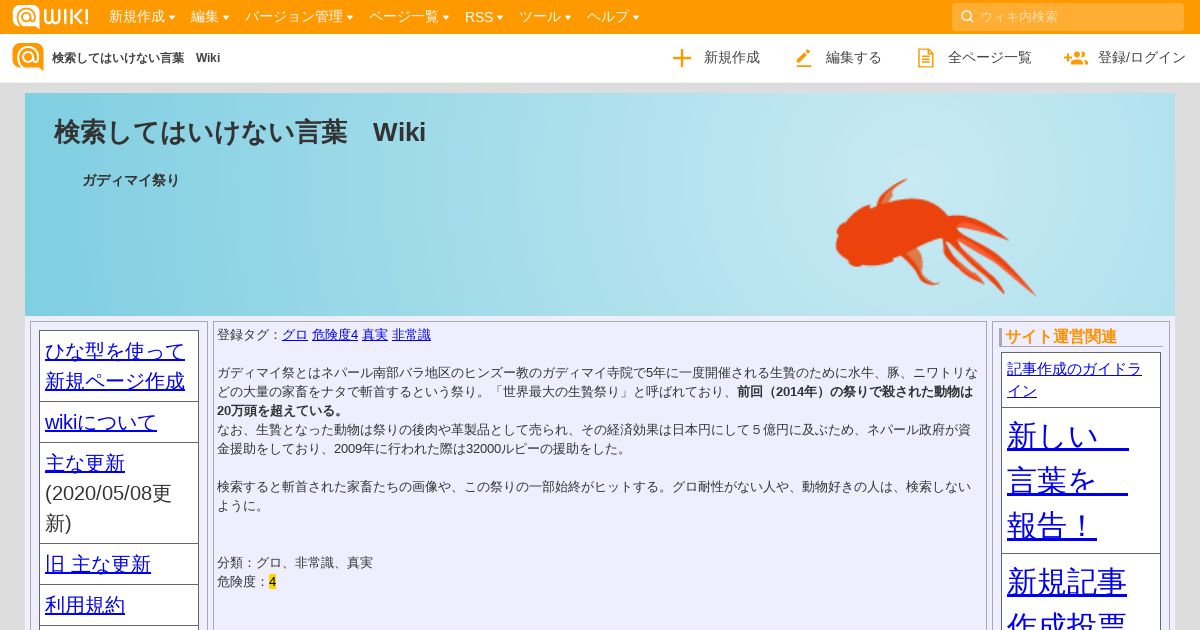Click the @WIKI logo in orange top bar

pos(50,16)
